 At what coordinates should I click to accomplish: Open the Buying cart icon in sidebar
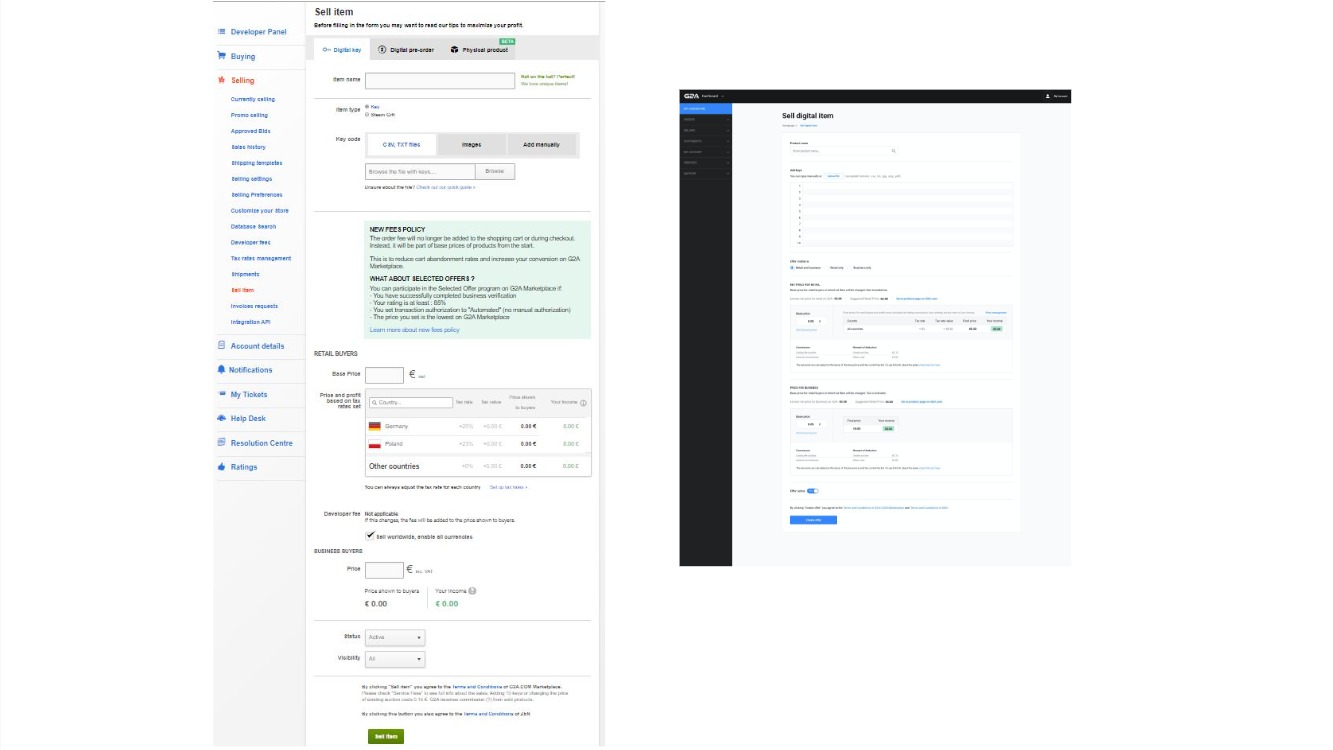pos(221,56)
